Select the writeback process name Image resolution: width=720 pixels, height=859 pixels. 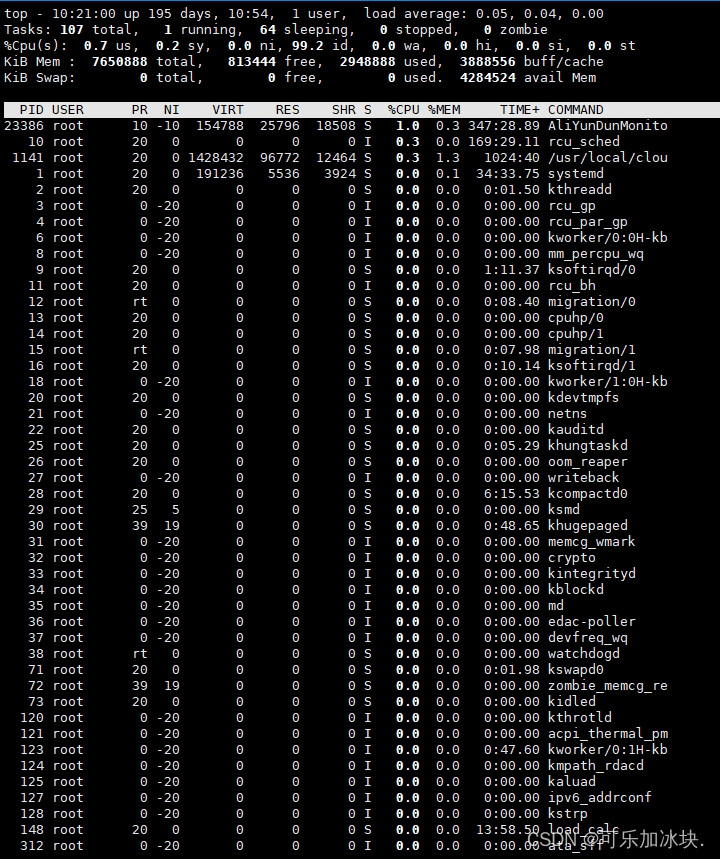(x=584, y=477)
